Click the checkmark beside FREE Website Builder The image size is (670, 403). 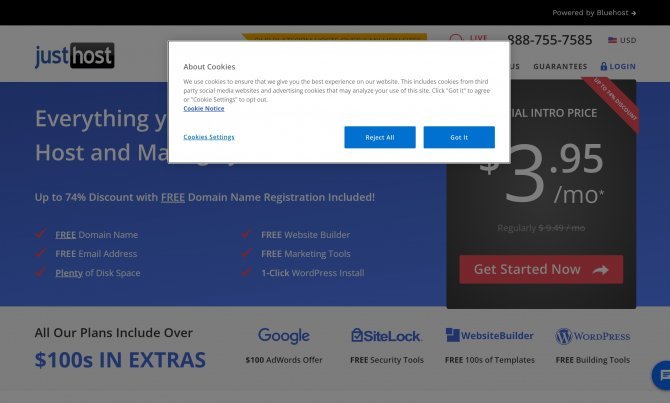pos(246,233)
